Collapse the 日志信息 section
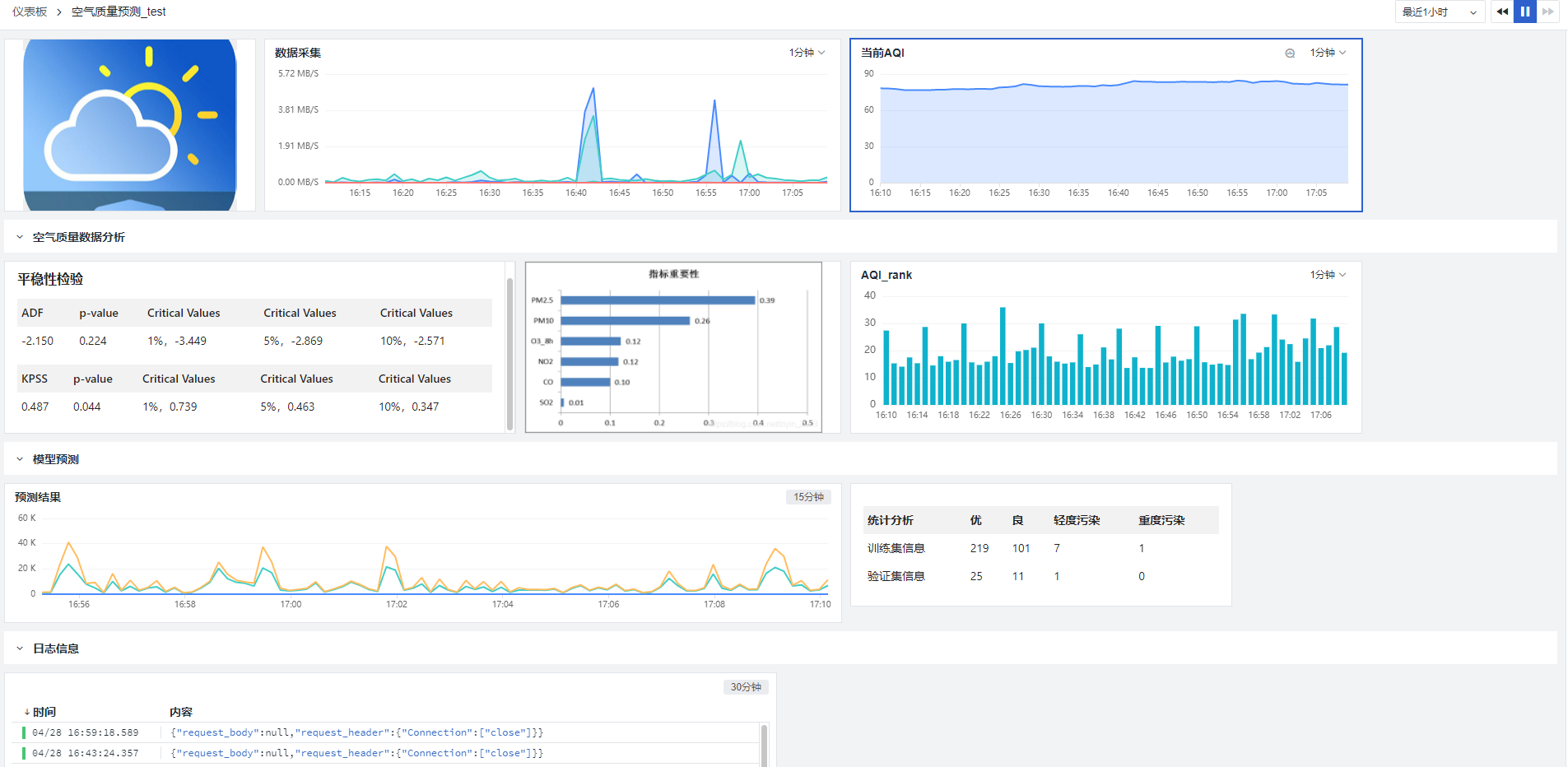 click(x=19, y=648)
